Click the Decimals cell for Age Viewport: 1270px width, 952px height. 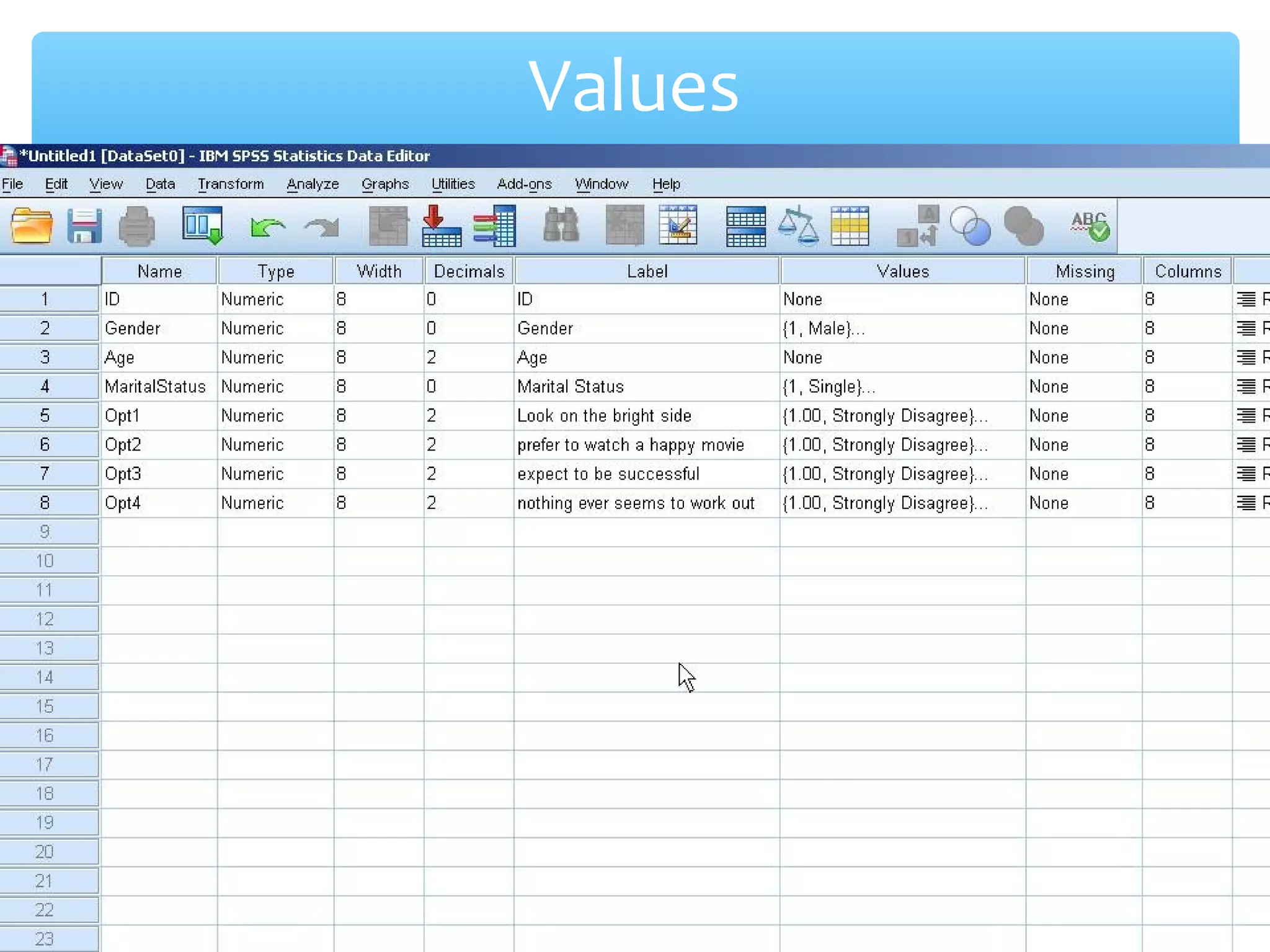pyautogui.click(x=469, y=358)
